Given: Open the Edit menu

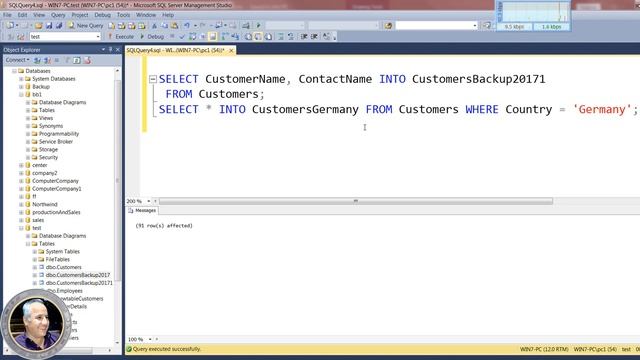Looking at the screenshot, I should (x=22, y=15).
